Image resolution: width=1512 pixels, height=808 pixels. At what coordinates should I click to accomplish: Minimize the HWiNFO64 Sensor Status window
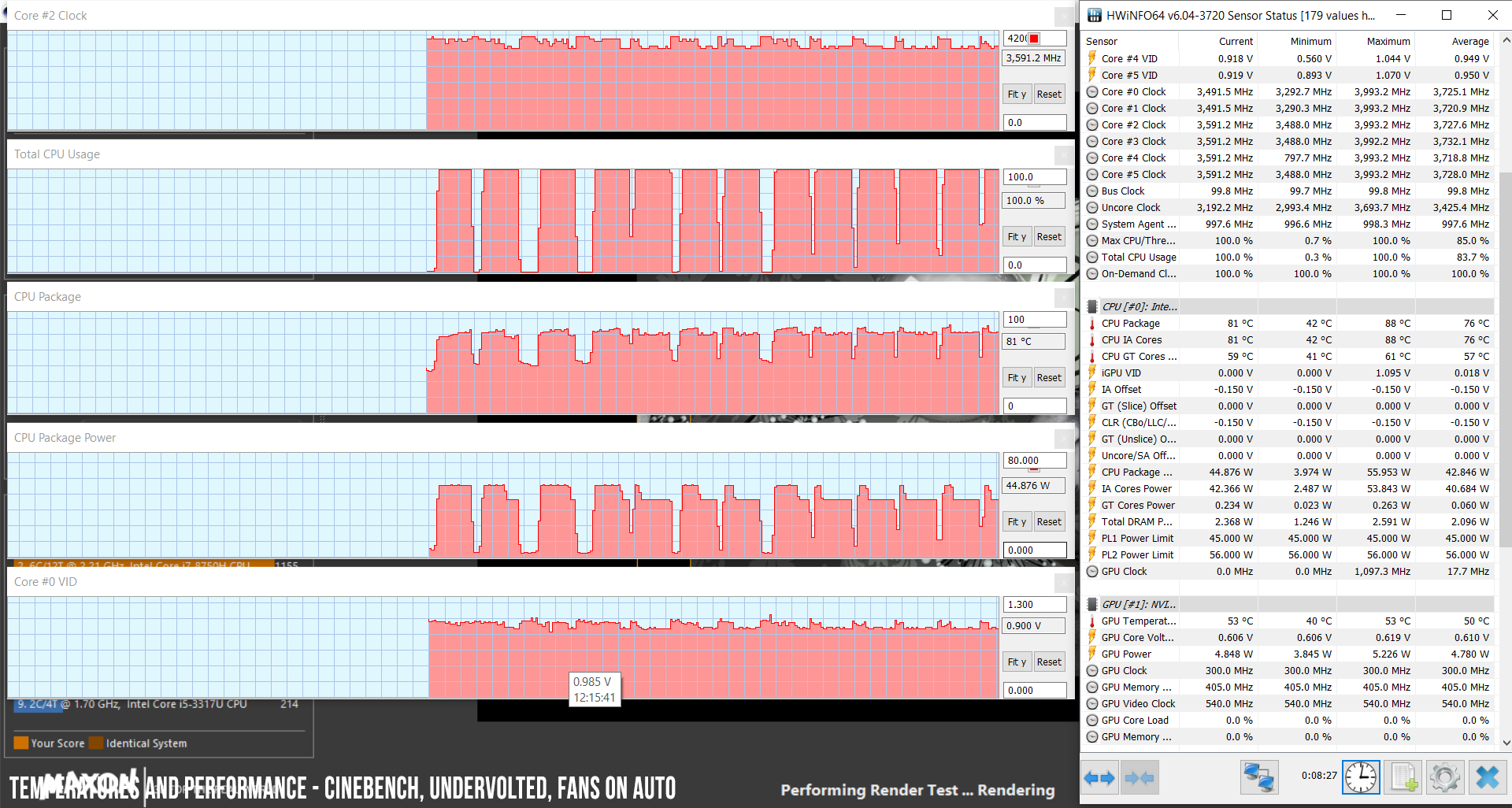coord(1401,15)
